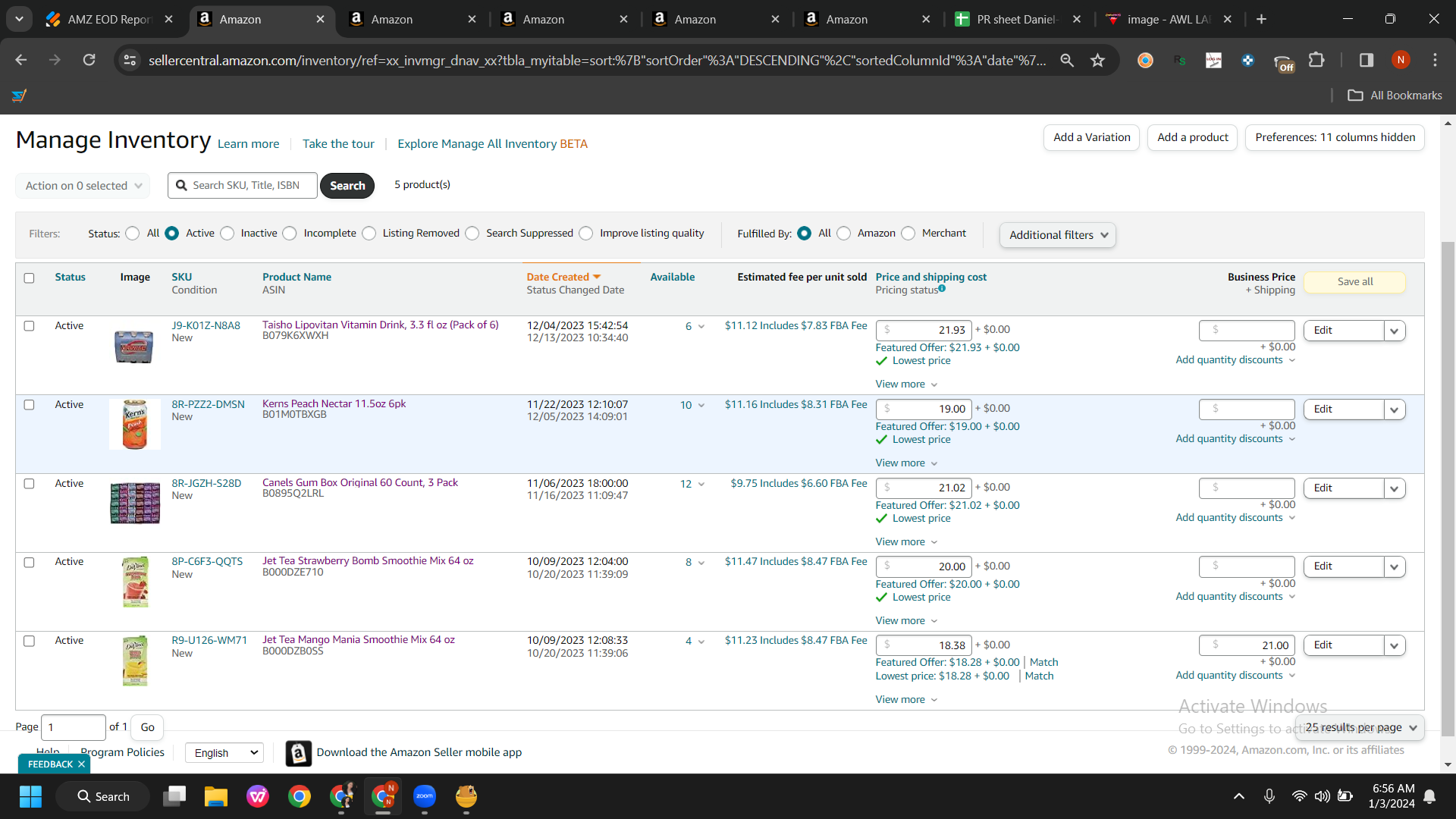This screenshot has height=819, width=1456.
Task: Expand quantity discounts for Jet Tea Strawberry row
Action: coord(1235,596)
